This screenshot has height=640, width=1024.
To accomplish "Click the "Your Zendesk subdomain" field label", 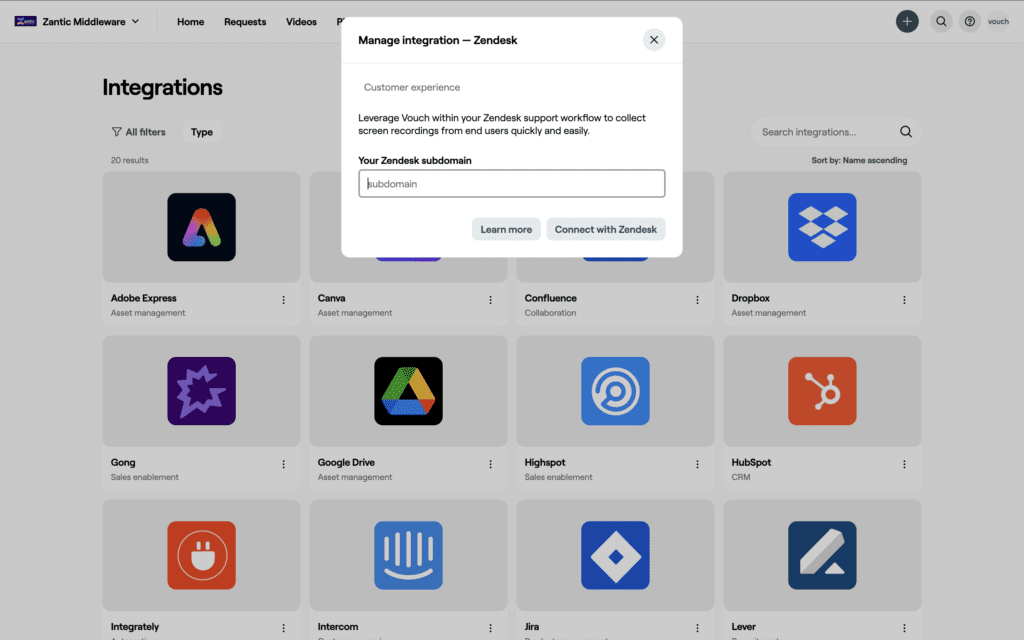I will (x=415, y=161).
